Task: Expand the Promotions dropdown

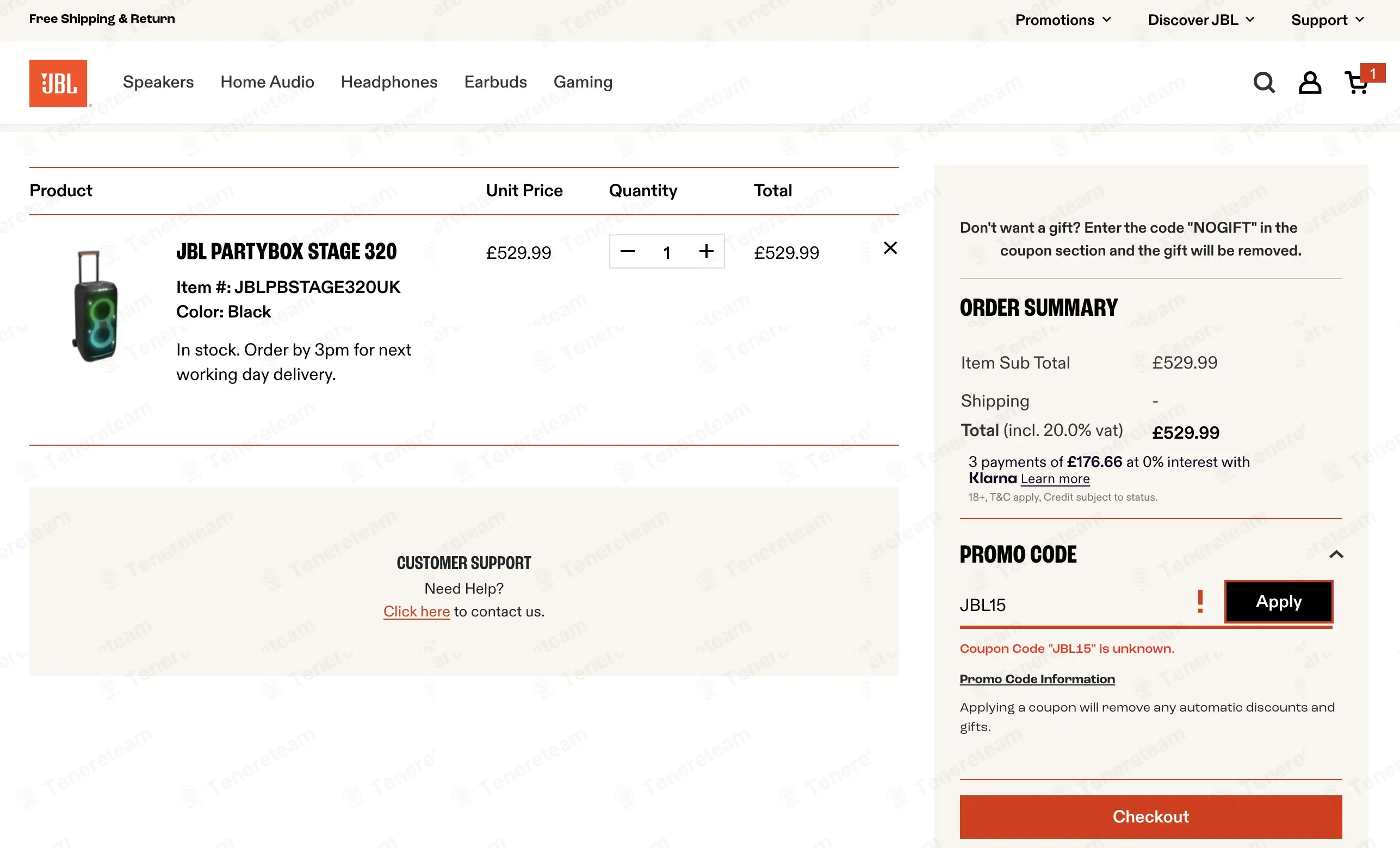Action: click(1063, 20)
